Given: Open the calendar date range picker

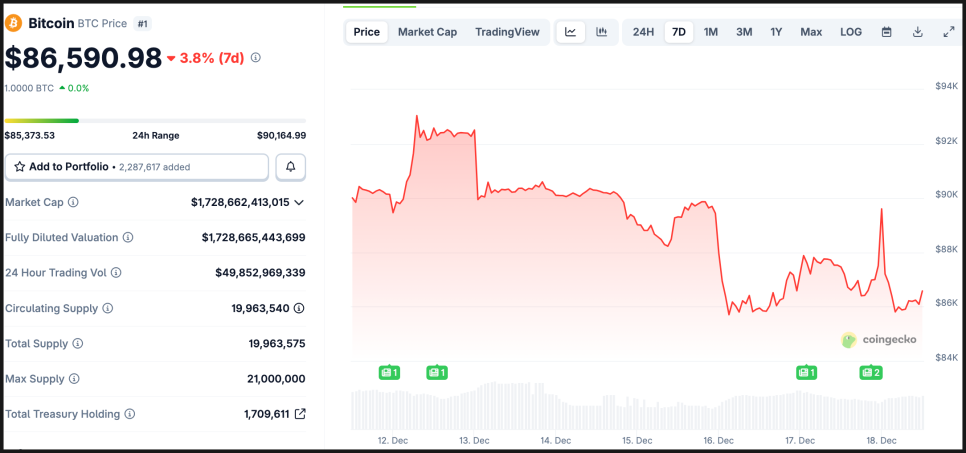Looking at the screenshot, I should 886,32.
